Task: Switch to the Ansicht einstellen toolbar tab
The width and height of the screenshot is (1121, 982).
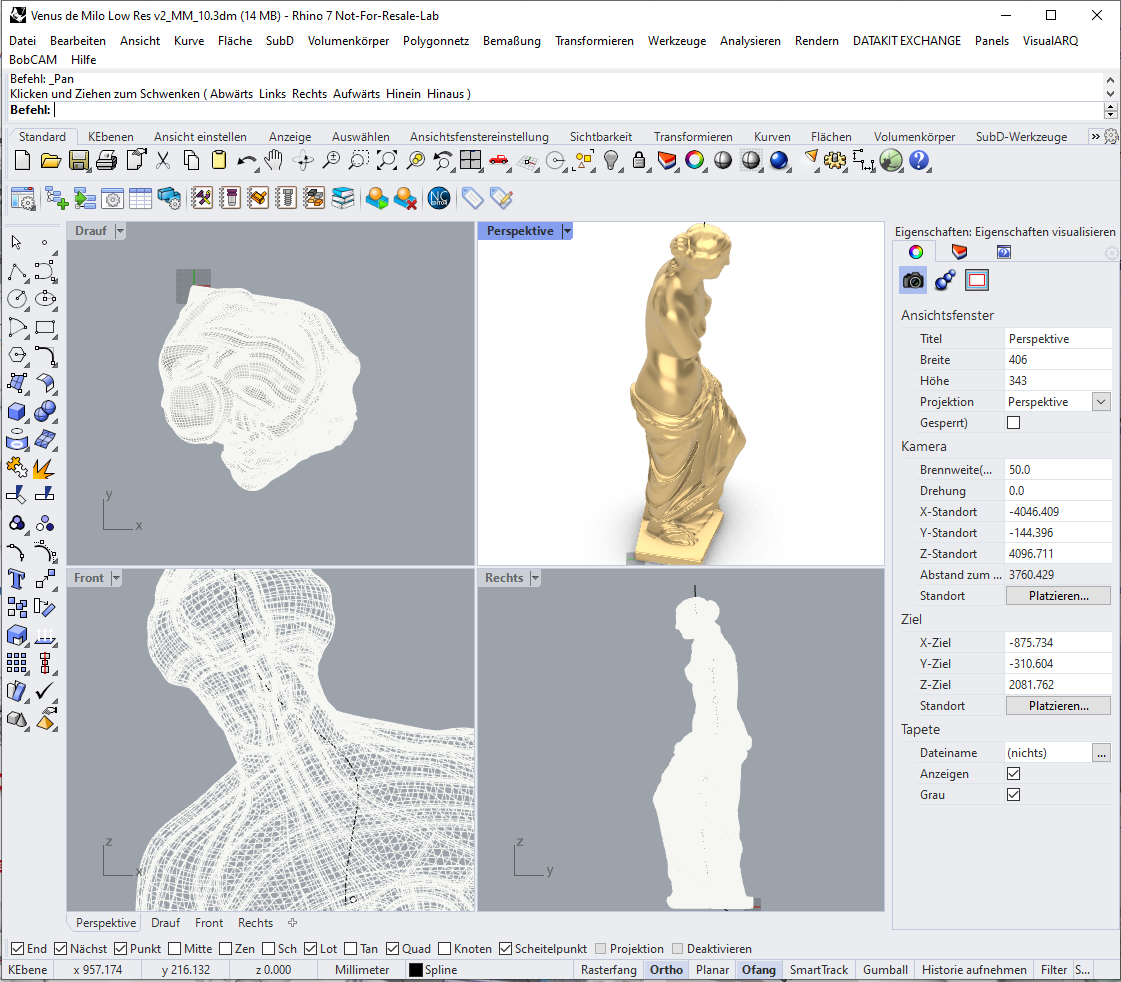Action: pyautogui.click(x=200, y=137)
